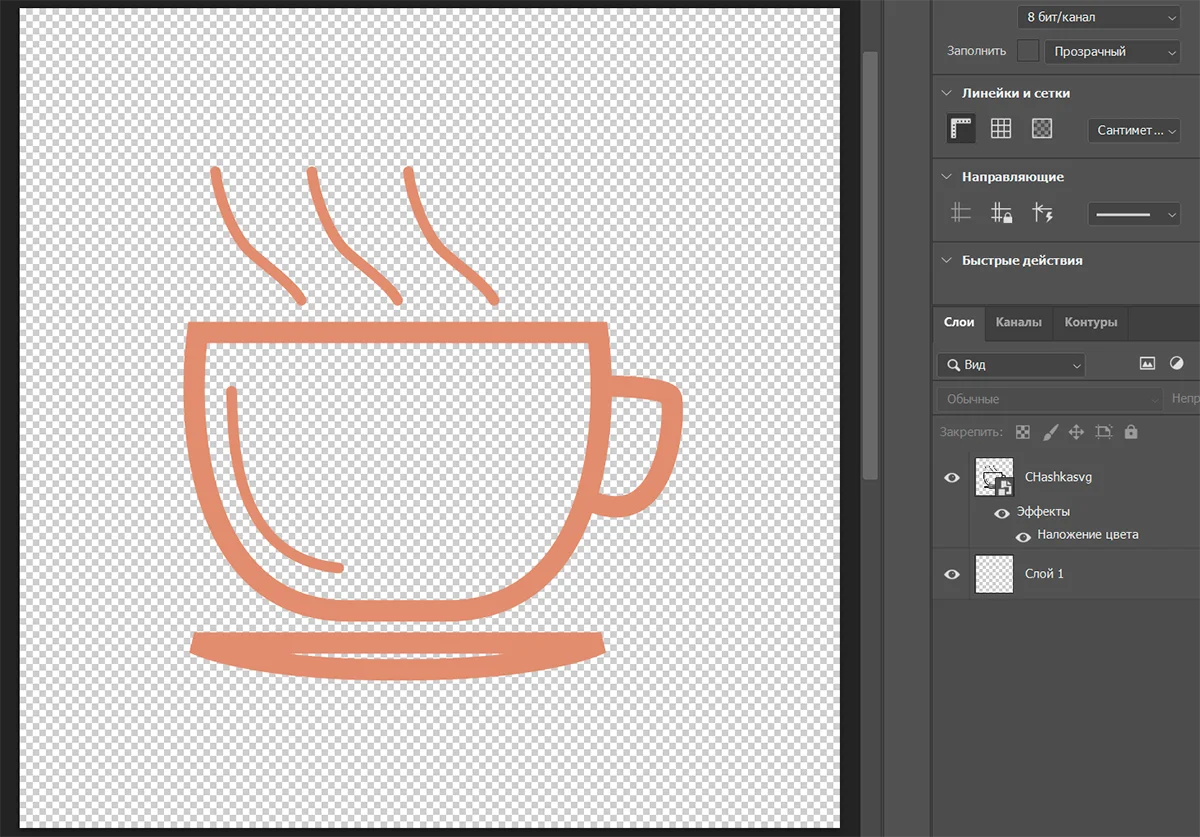This screenshot has height=837, width=1200.
Task: Open the Сантиметры units dropdown
Action: pyautogui.click(x=1134, y=130)
